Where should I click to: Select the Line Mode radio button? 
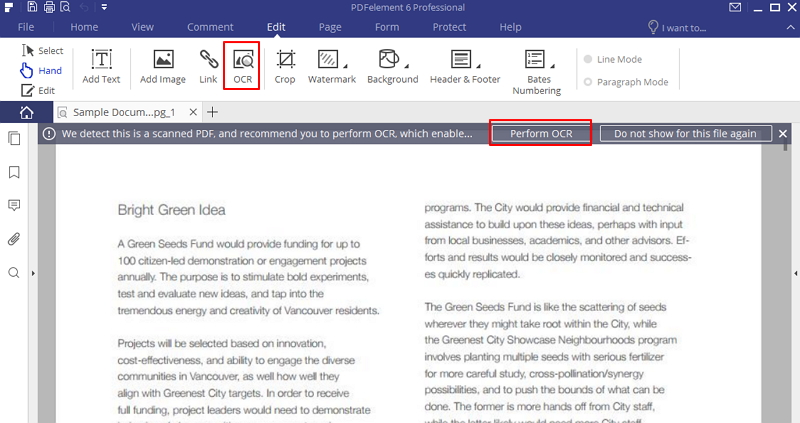coord(588,59)
